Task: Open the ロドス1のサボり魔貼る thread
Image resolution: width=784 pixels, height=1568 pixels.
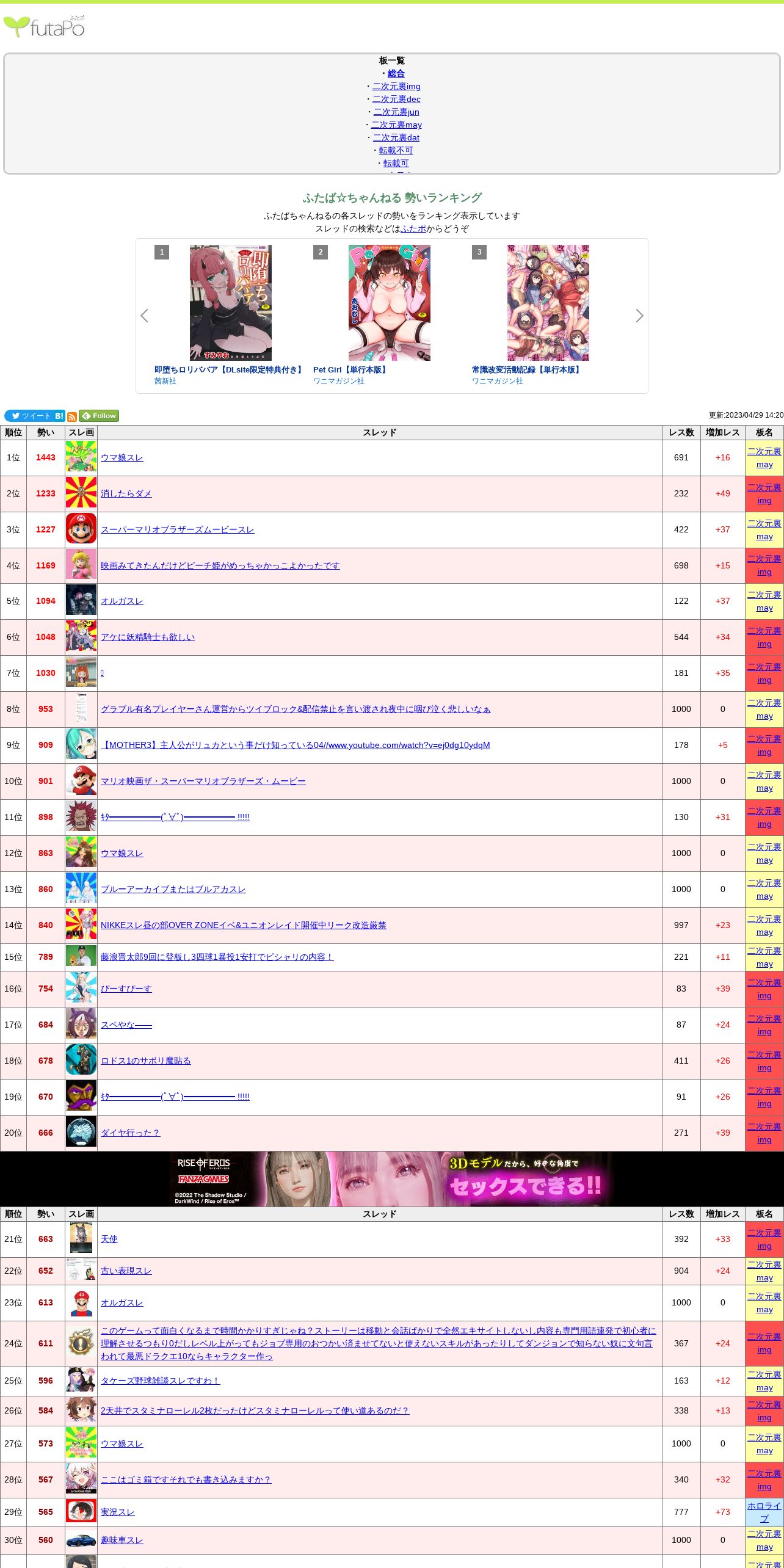Action: tap(146, 1061)
